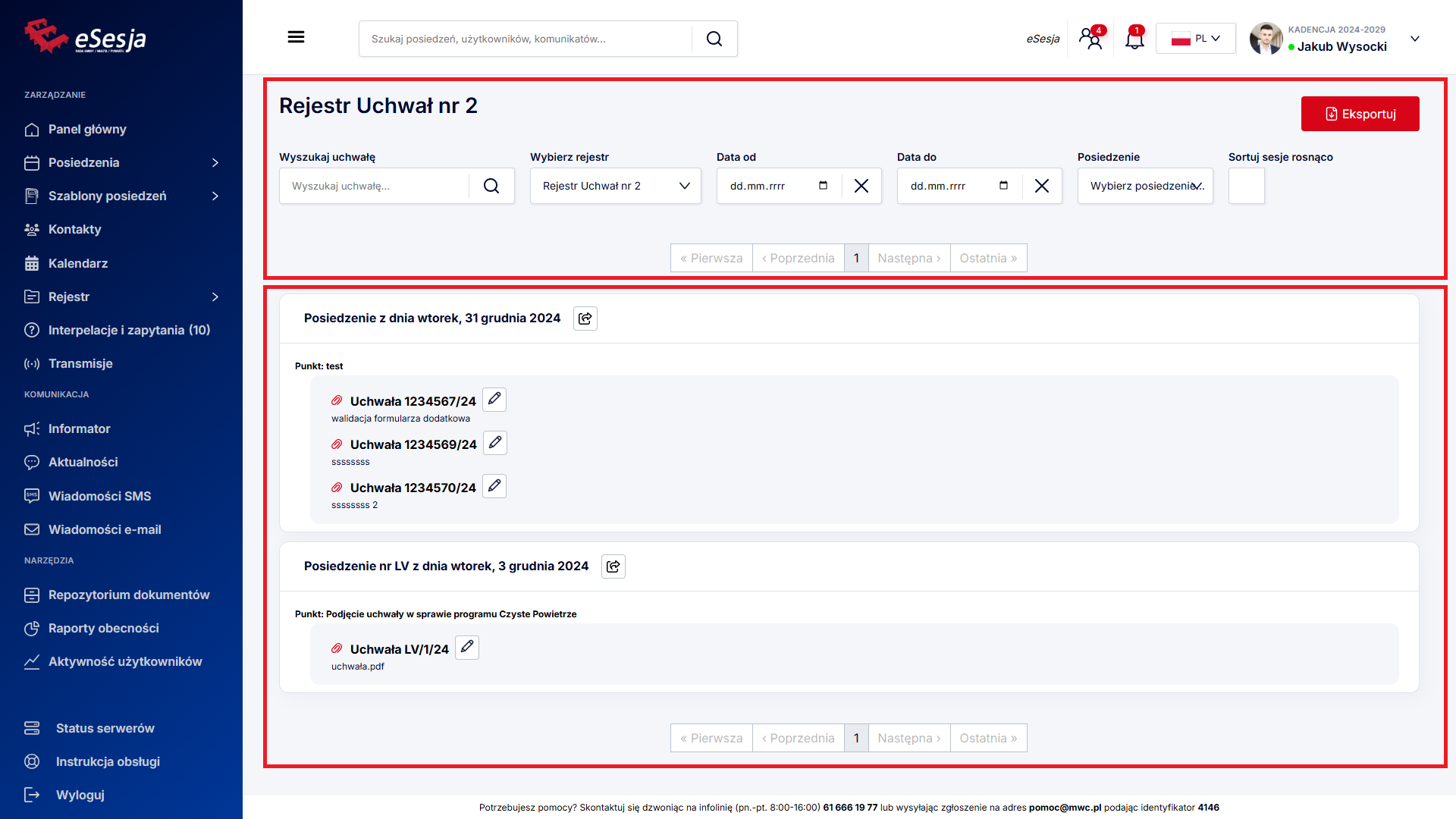Image resolution: width=1456 pixels, height=819 pixels.
Task: Edit Uchwała 1234567/24 with pencil icon
Action: (494, 399)
